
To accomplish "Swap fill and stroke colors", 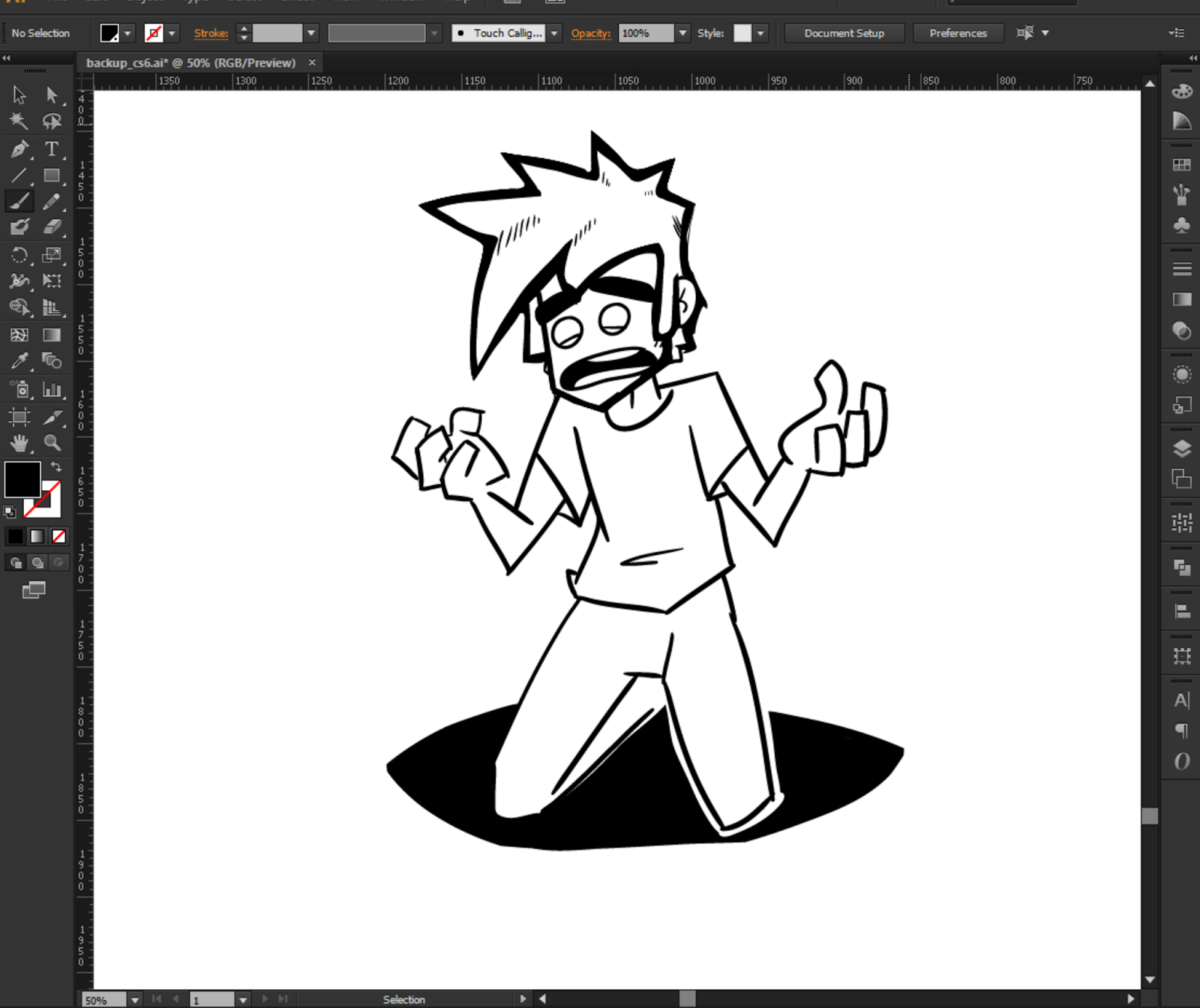I will point(56,466).
